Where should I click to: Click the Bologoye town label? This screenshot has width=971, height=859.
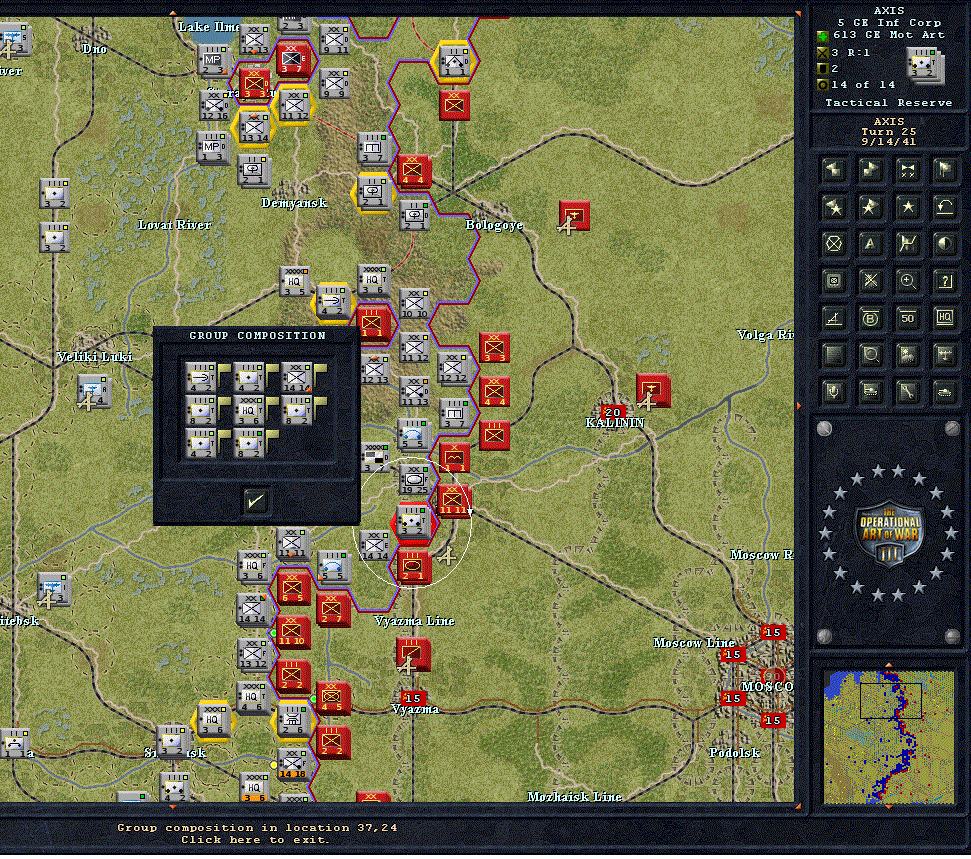494,225
